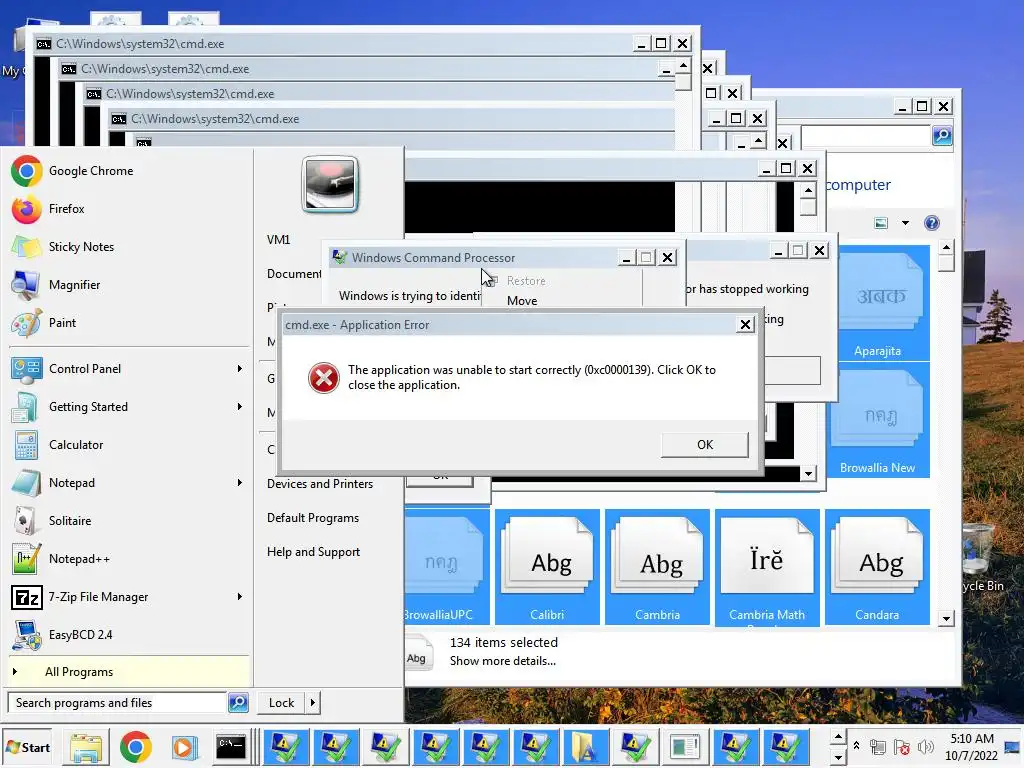Switch to the Fonts folder taskbar button

(584, 747)
